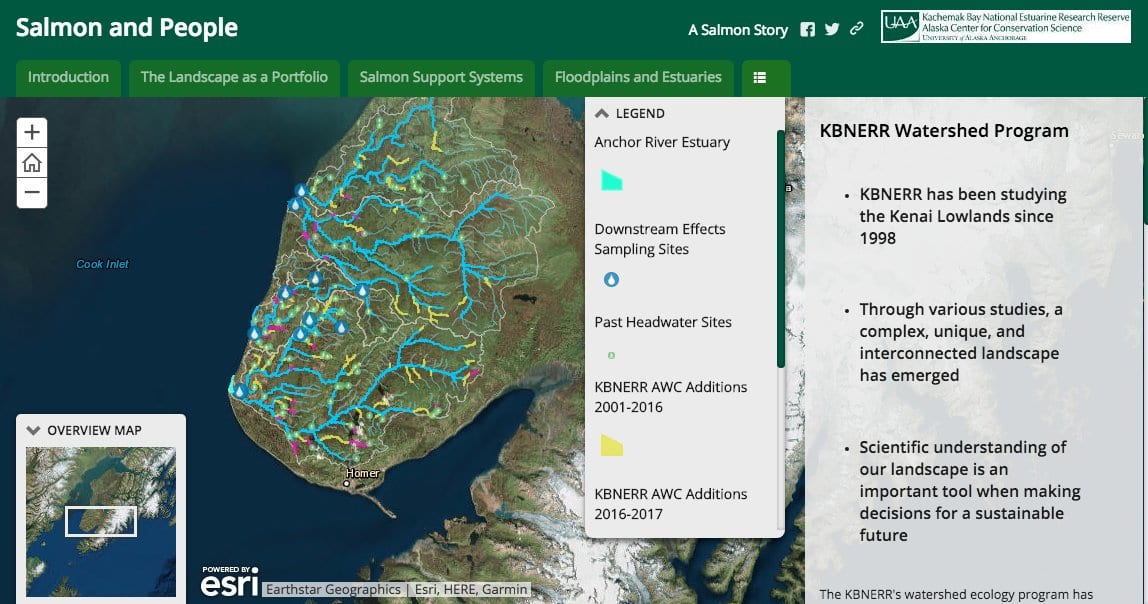Screen dimensions: 1148x604
Task: Click the yellow AWC Additions 2001-2016 swatch
Action: click(611, 446)
